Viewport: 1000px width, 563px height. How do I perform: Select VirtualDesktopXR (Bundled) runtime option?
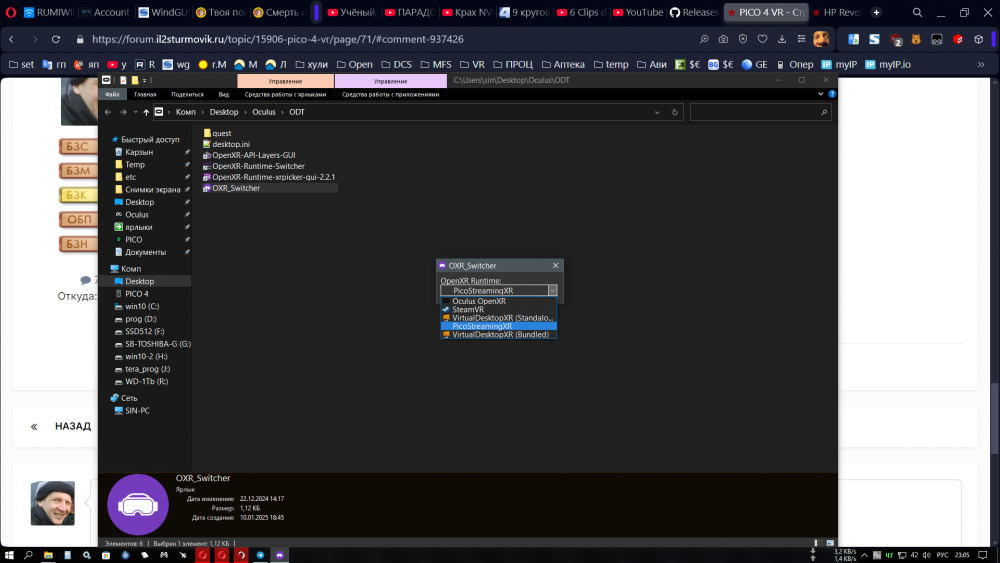[x=499, y=335]
